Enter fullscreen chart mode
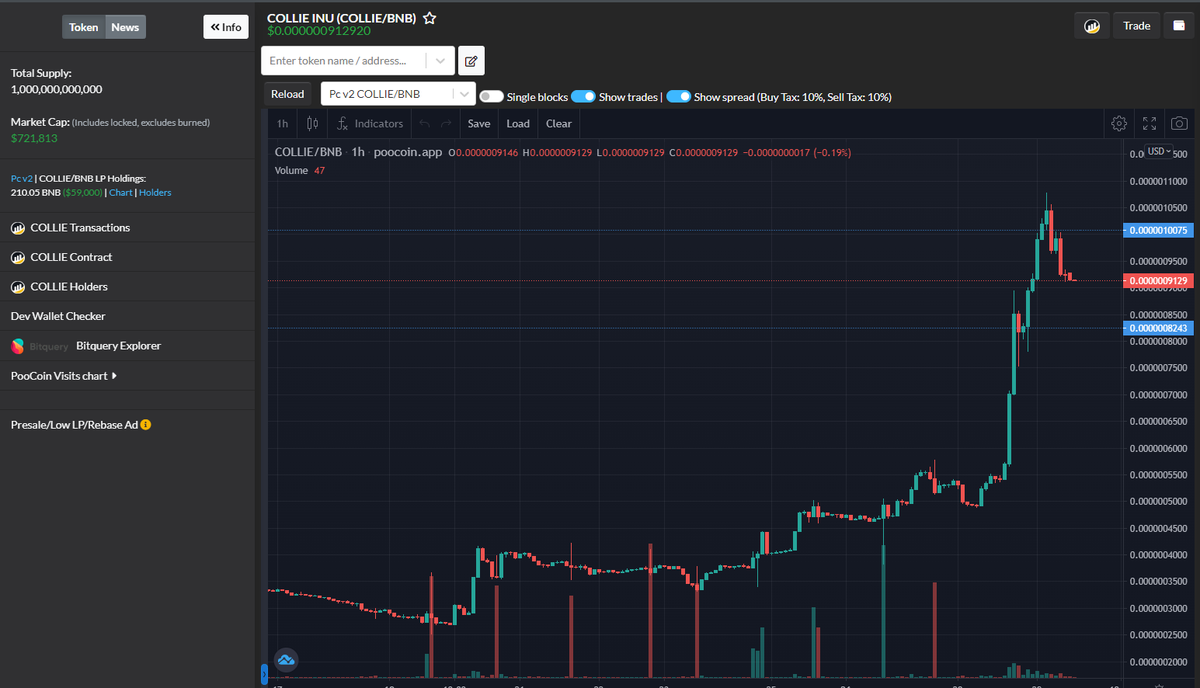This screenshot has width=1200, height=688. tap(1149, 123)
